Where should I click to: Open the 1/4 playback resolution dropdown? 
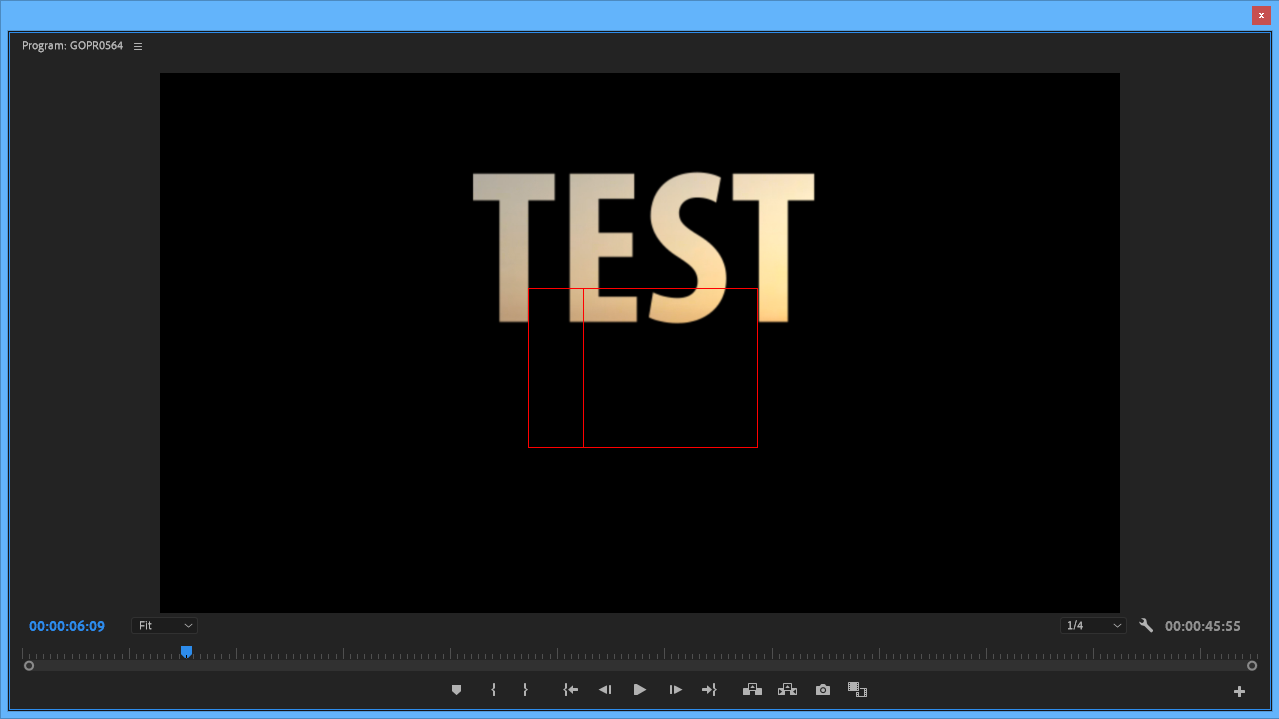tap(1093, 626)
